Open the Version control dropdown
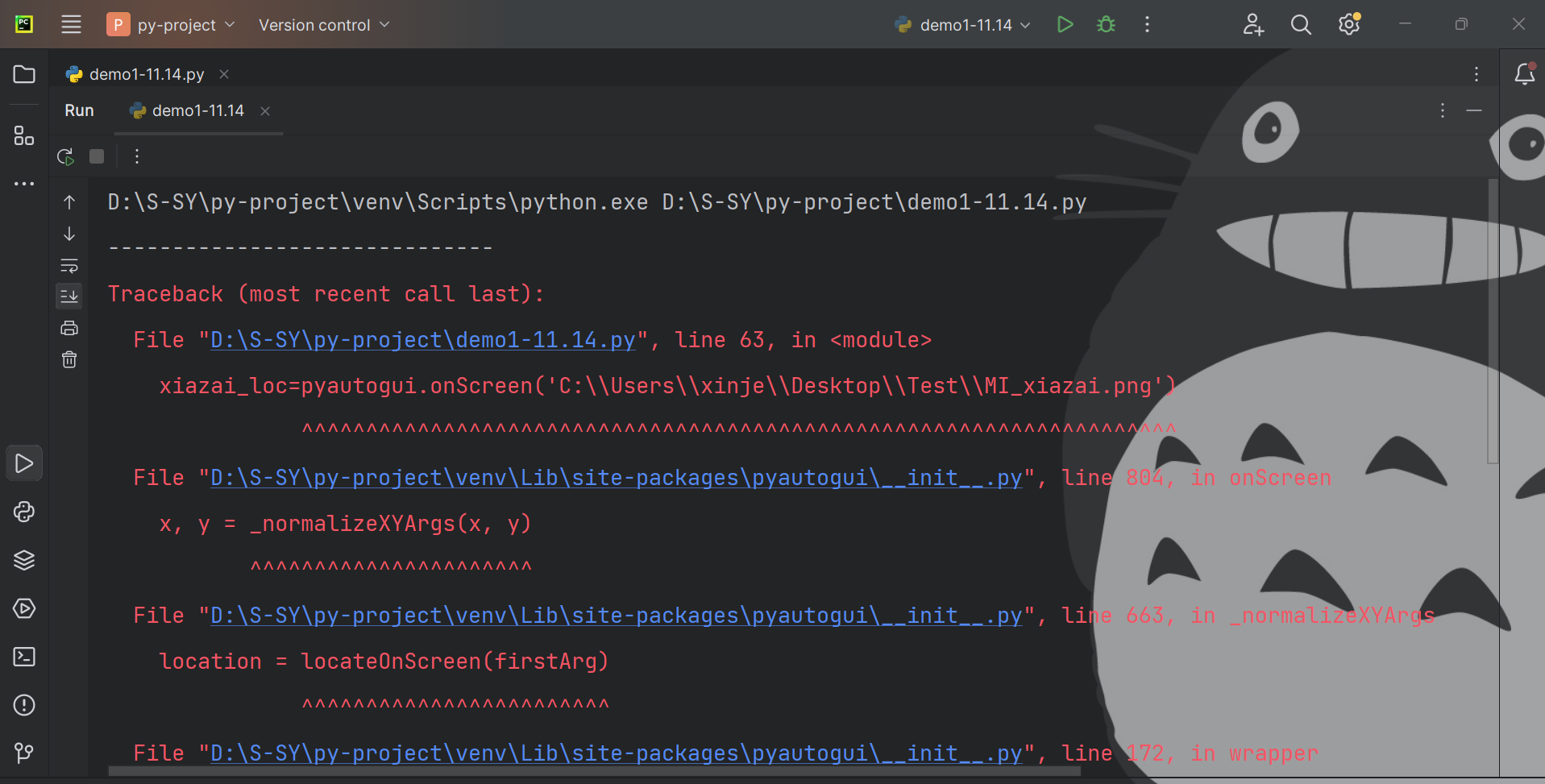 324,25
